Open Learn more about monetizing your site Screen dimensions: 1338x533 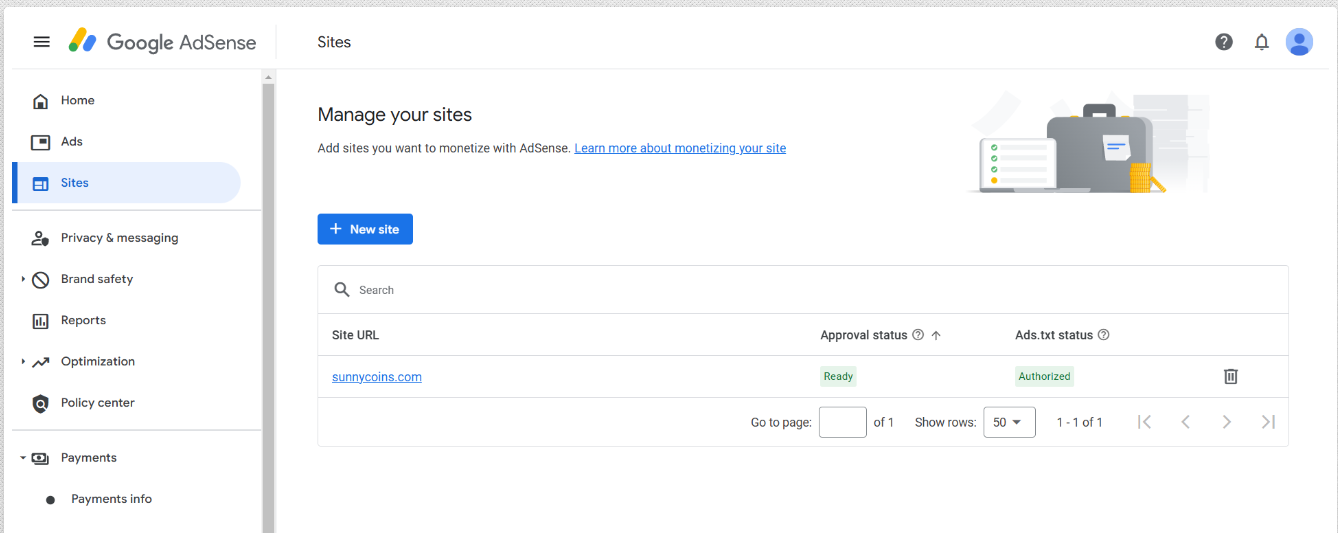(x=680, y=148)
